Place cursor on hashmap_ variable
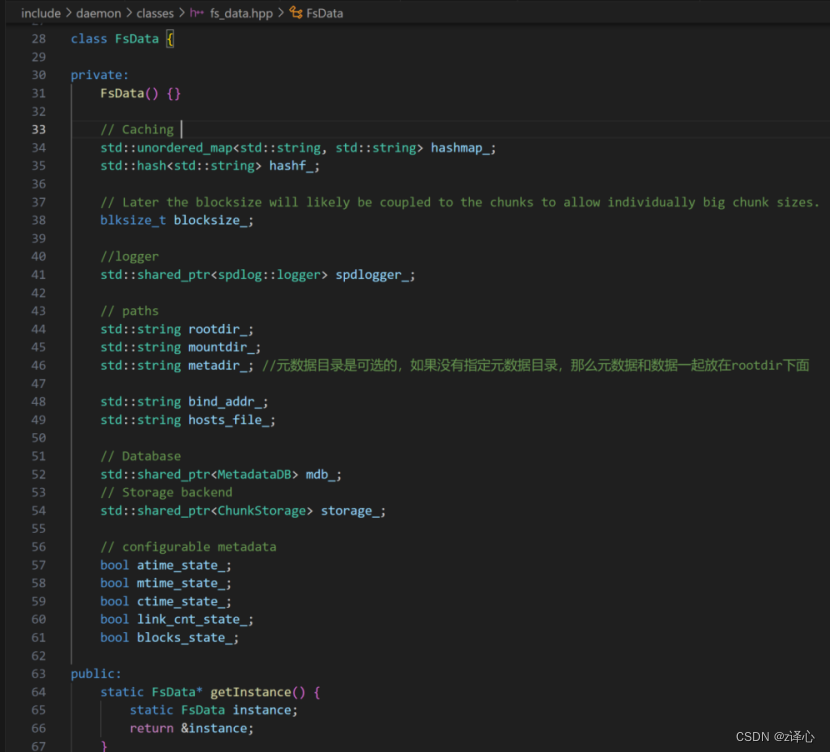The width and height of the screenshot is (831, 753). (x=463, y=147)
